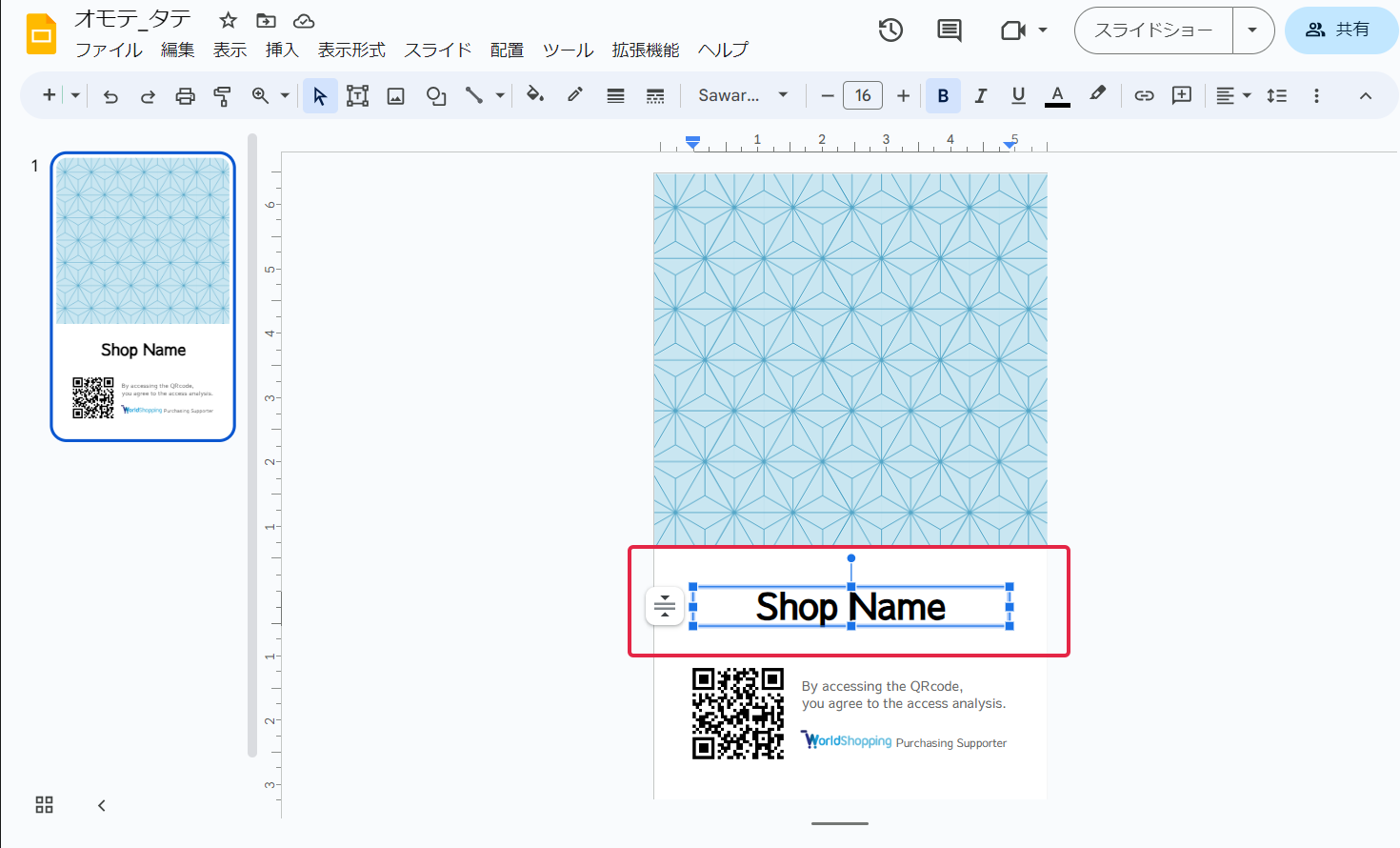
Task: Toggle bold formatting
Action: [943, 96]
